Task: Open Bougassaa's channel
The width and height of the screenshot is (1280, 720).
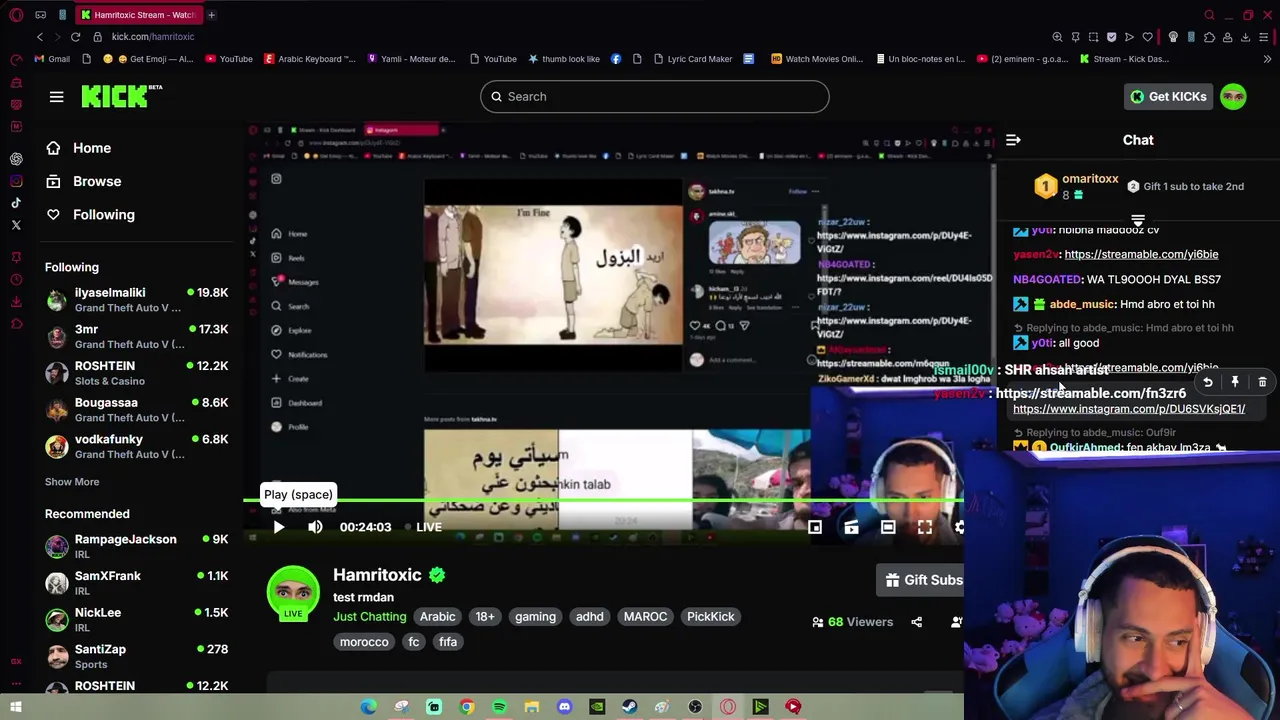Action: pyautogui.click(x=137, y=410)
